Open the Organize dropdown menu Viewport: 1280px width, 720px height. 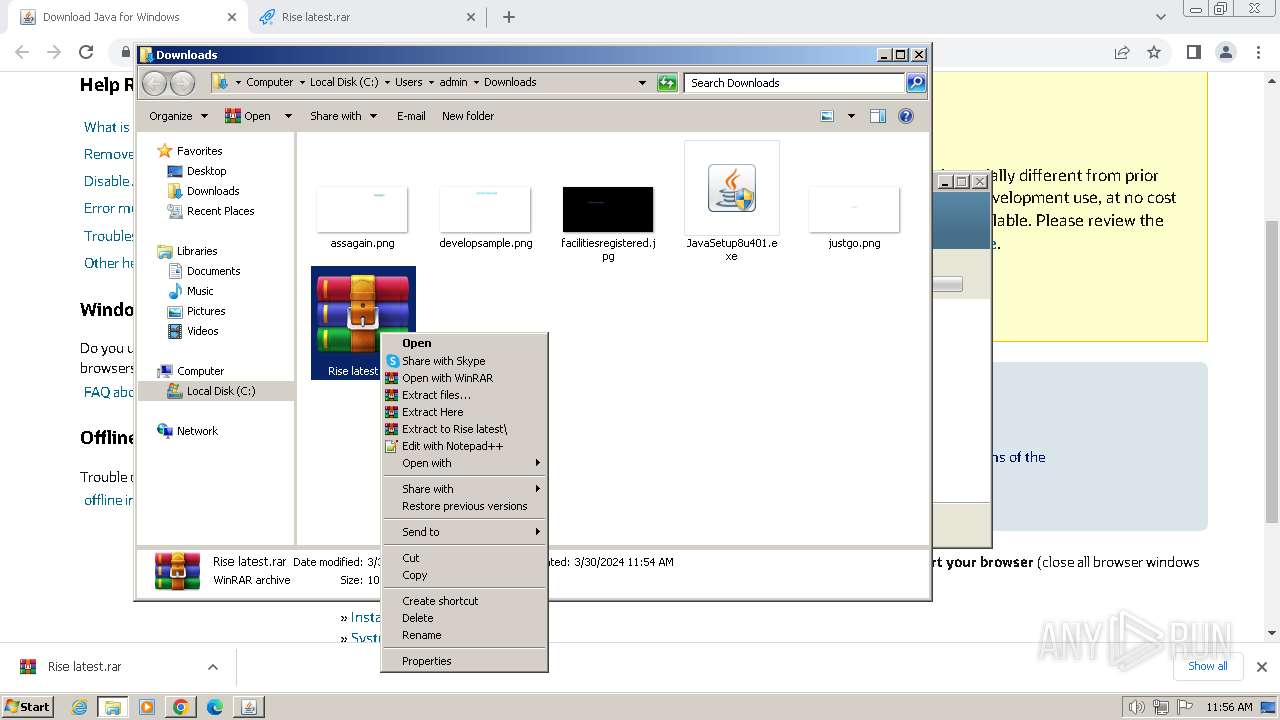[x=178, y=116]
